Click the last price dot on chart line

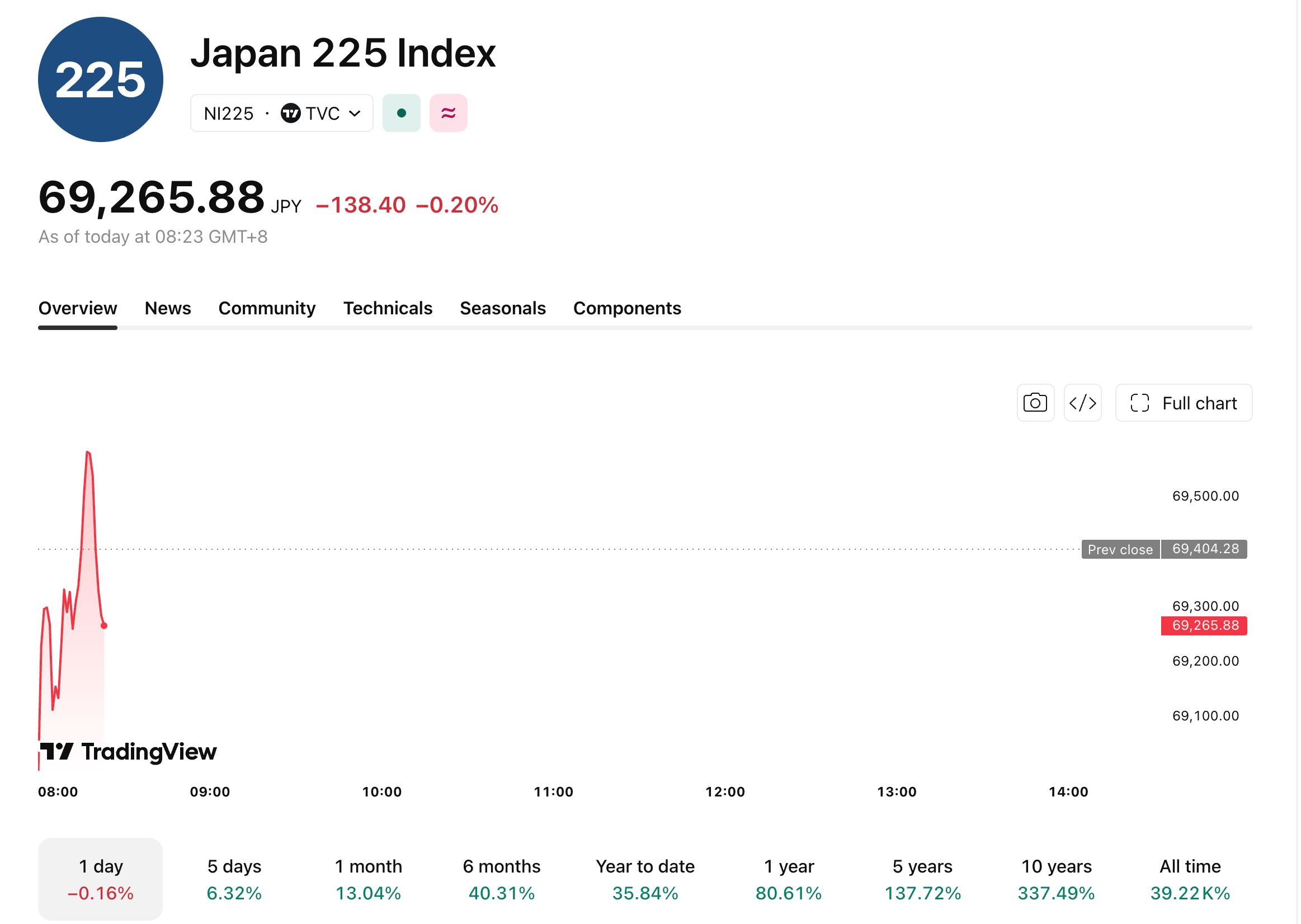coord(104,626)
